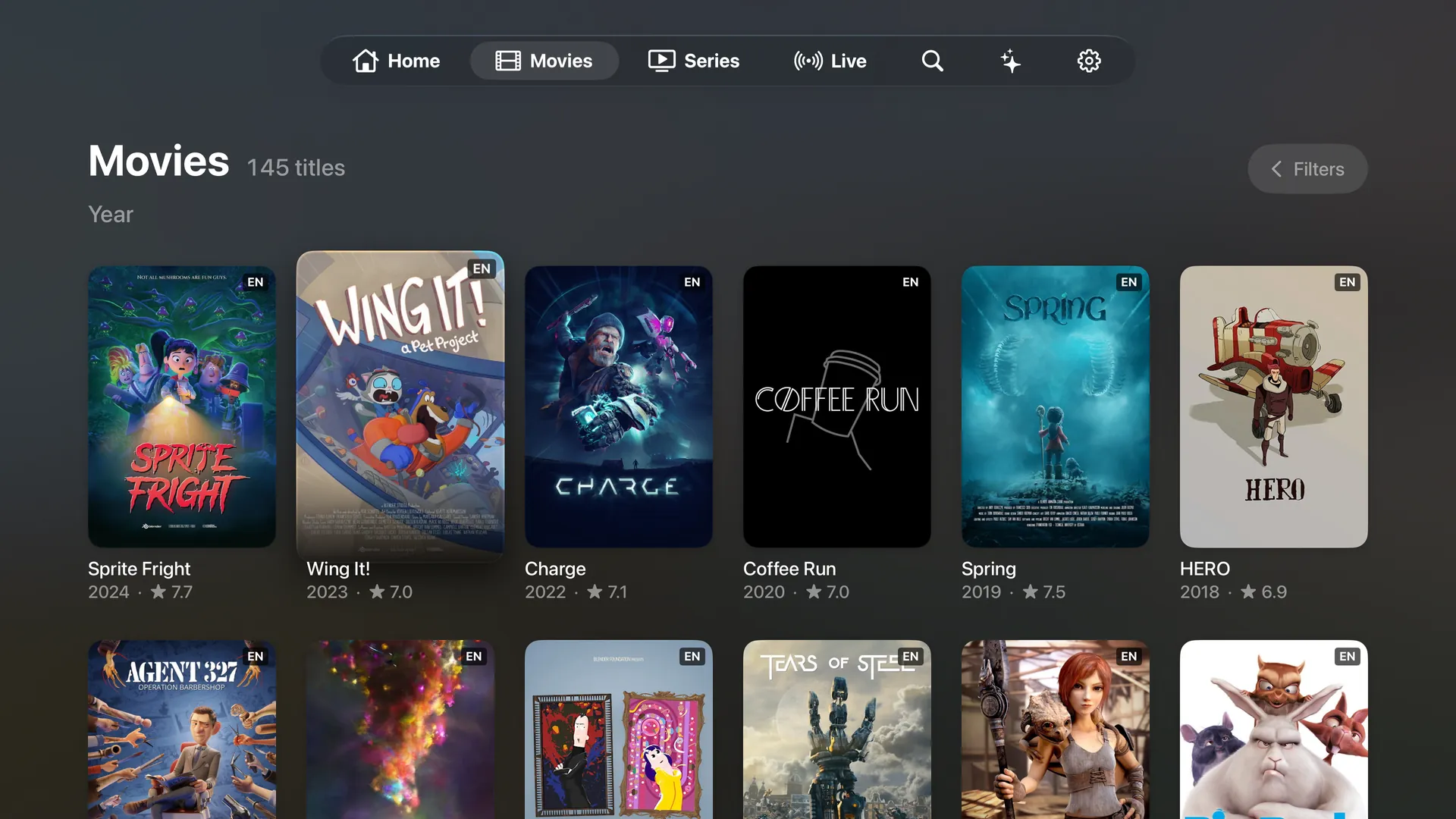Open the two framed paintings poster
1456x819 pixels.
(619, 730)
